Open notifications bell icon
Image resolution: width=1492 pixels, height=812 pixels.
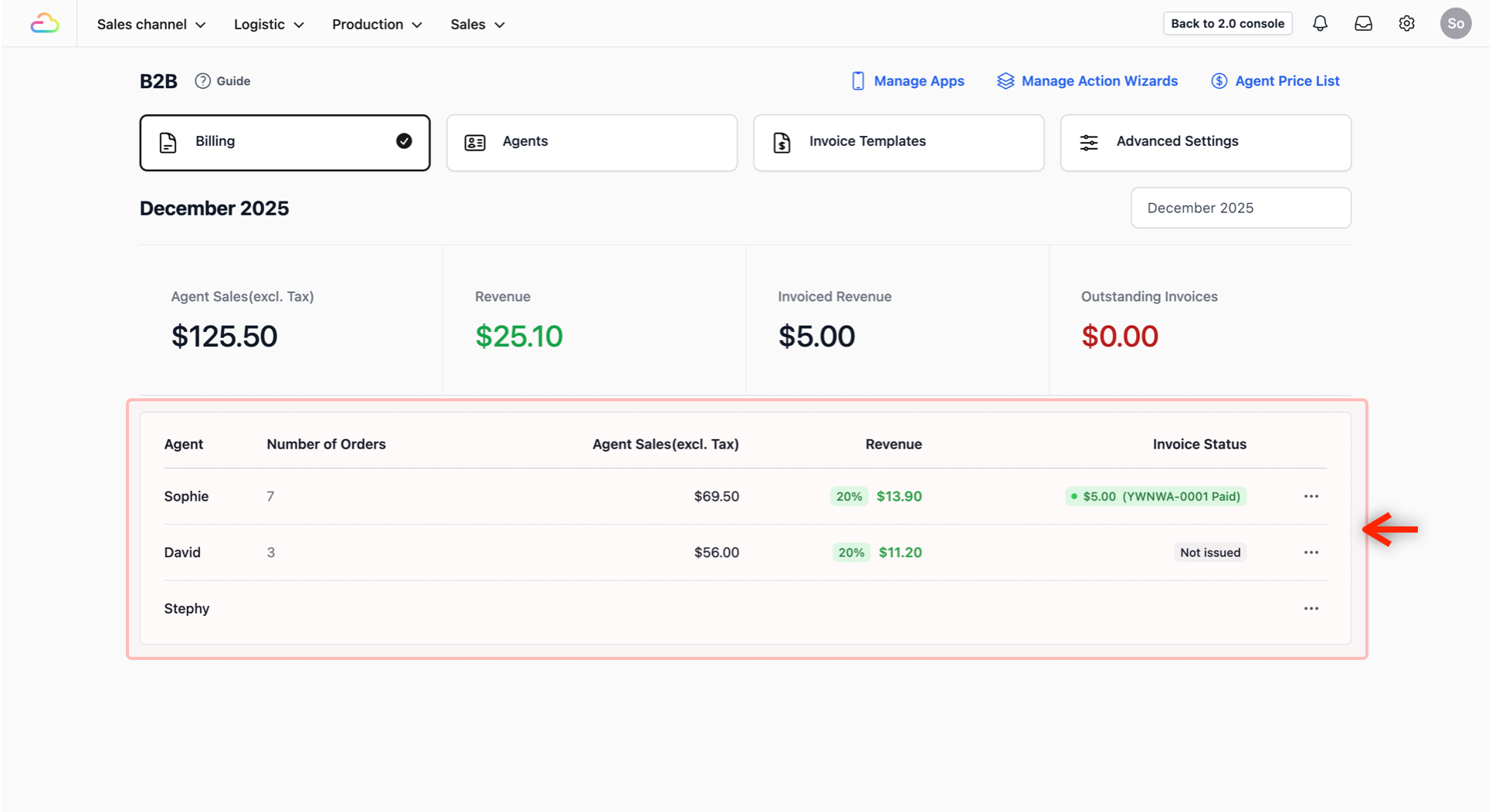(x=1320, y=24)
